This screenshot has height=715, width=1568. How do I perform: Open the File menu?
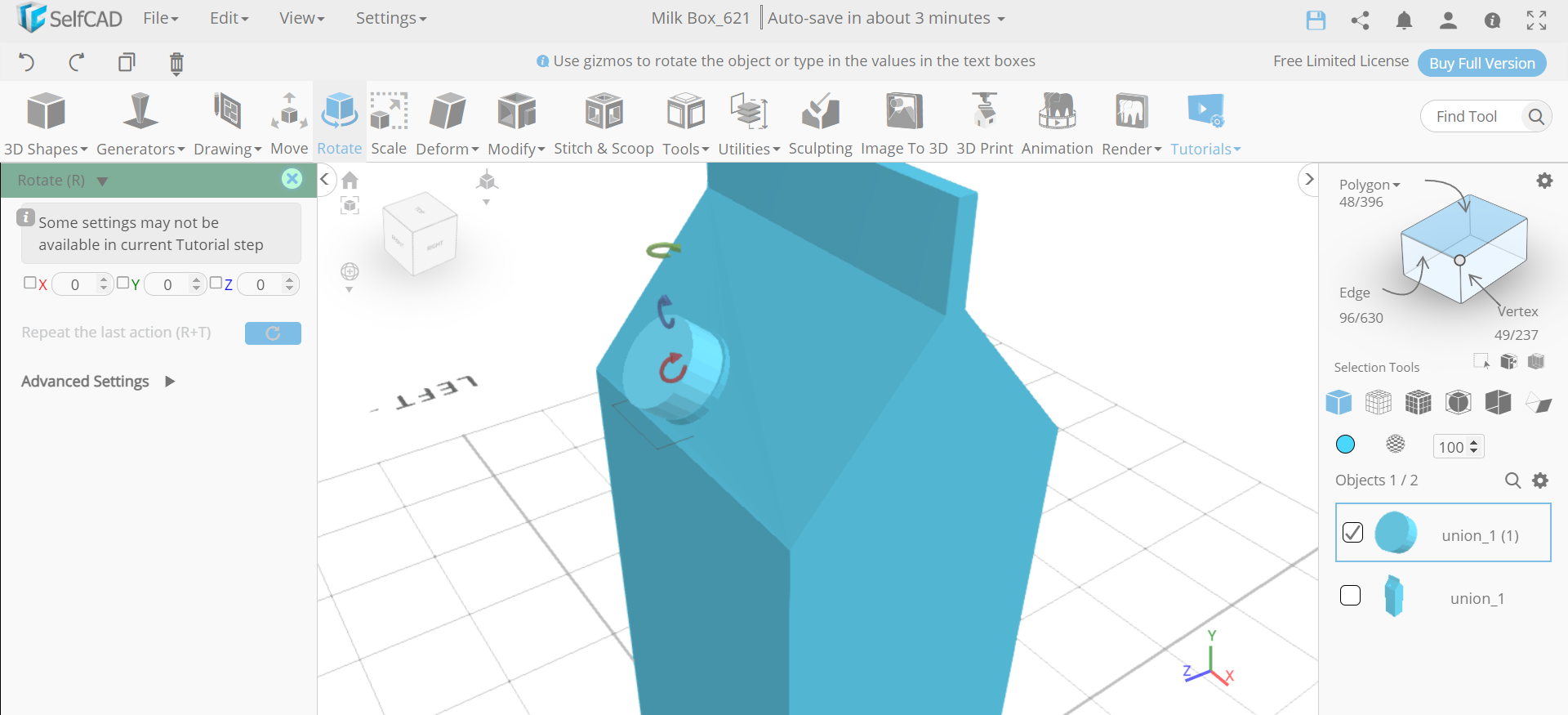point(160,18)
